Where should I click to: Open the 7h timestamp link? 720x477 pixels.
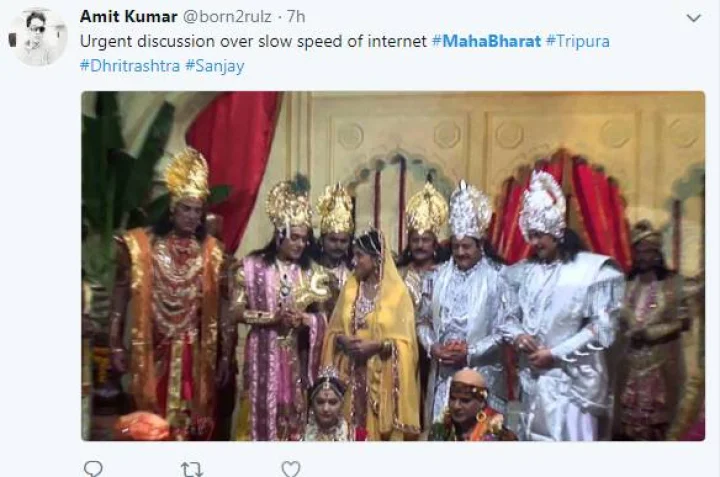tap(296, 17)
